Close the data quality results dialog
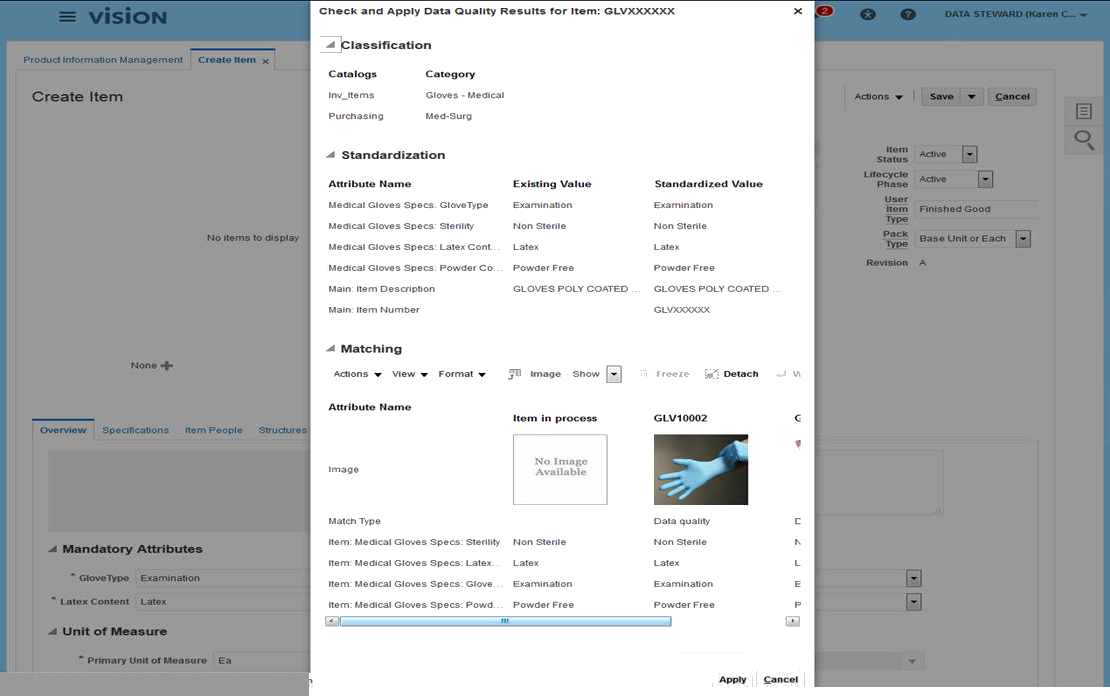Image resolution: width=1110 pixels, height=696 pixels. click(x=798, y=11)
